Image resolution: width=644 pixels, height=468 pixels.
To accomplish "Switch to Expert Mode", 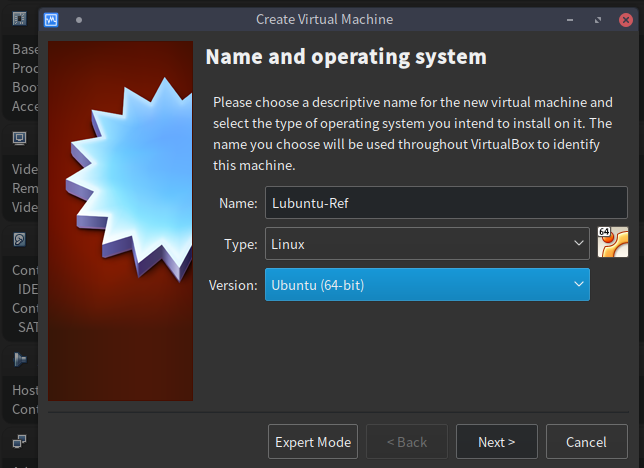I will (313, 442).
